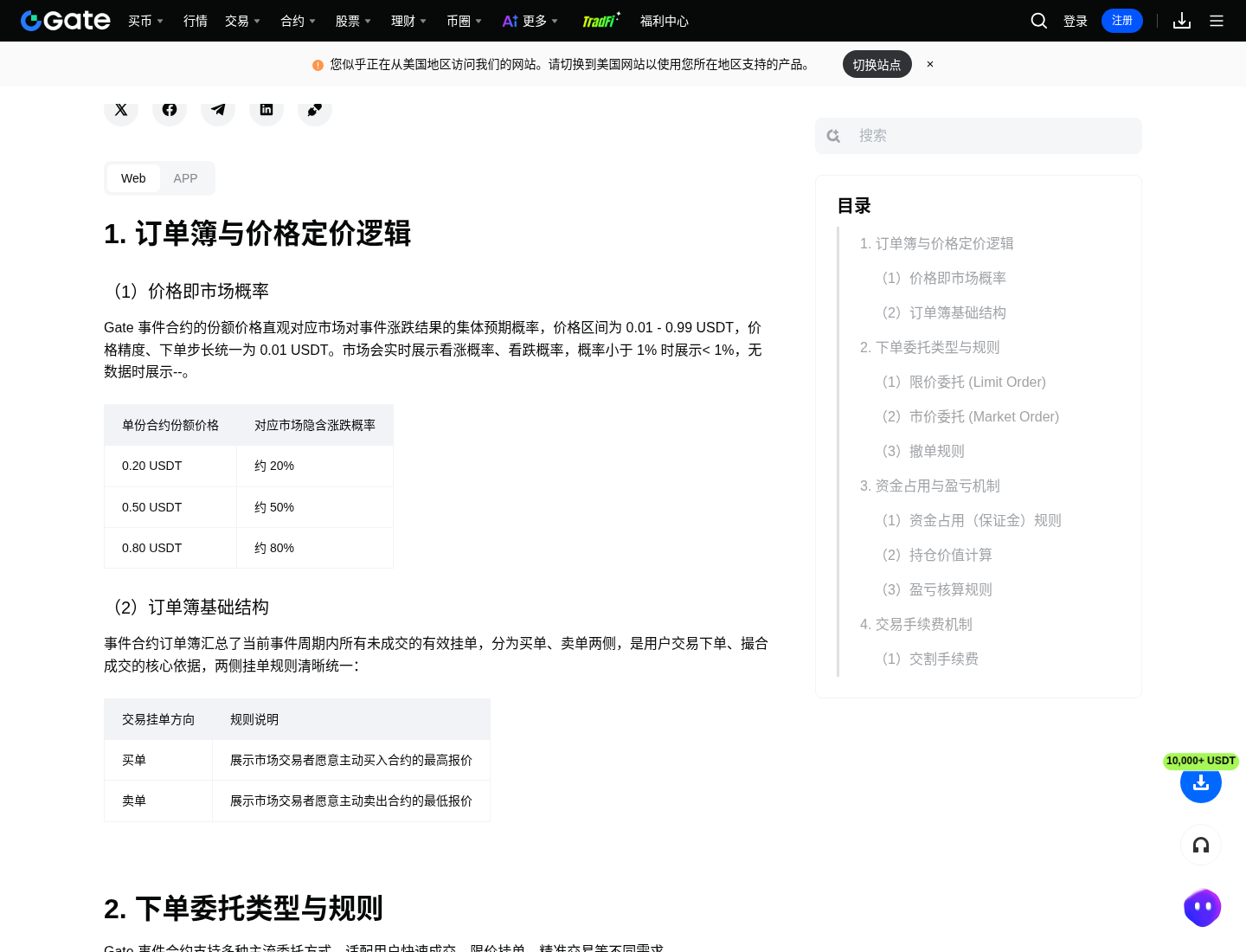The image size is (1246, 952).
Task: Close the region notice banner
Action: pyautogui.click(x=930, y=64)
